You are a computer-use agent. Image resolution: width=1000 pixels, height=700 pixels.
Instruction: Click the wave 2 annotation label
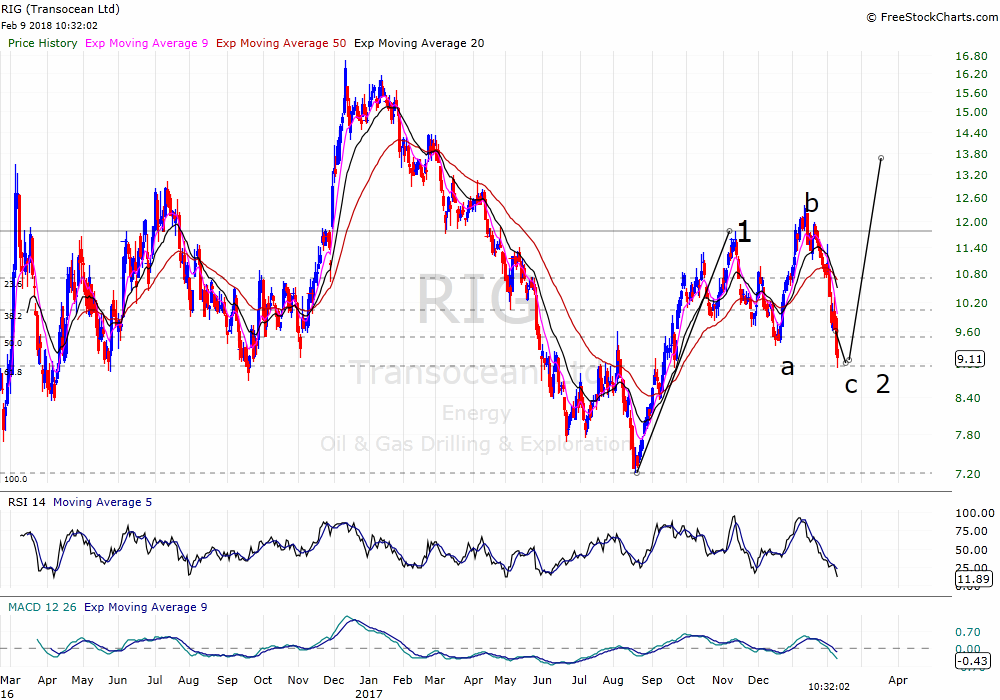pyautogui.click(x=883, y=384)
